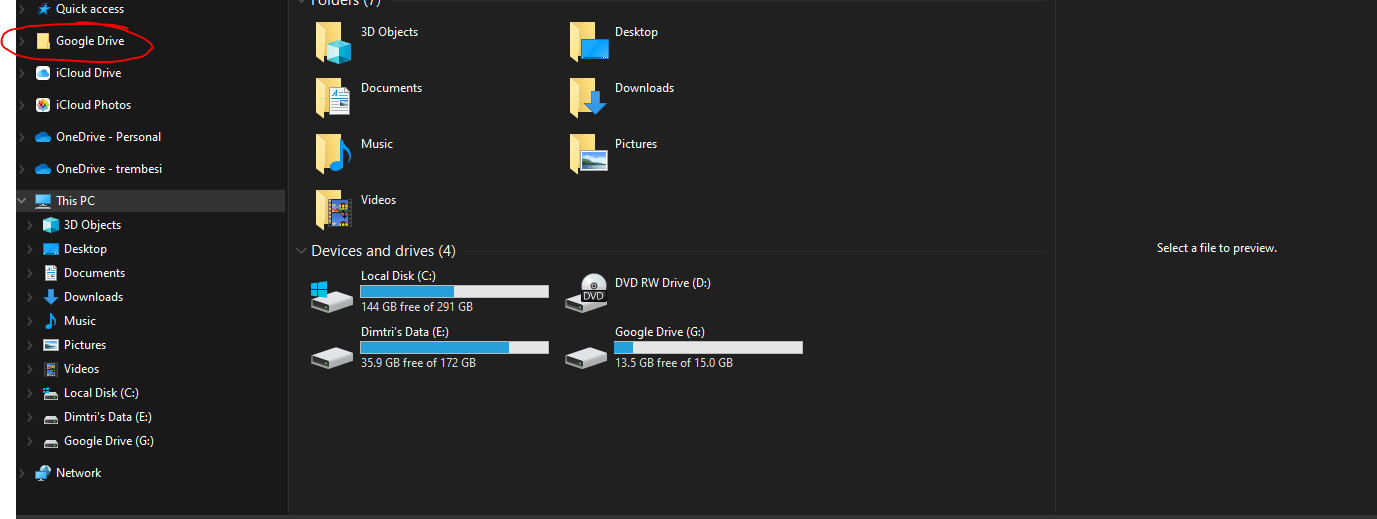Click the Local Disk (C:) icon in tree
The image size is (1377, 519).
point(51,393)
